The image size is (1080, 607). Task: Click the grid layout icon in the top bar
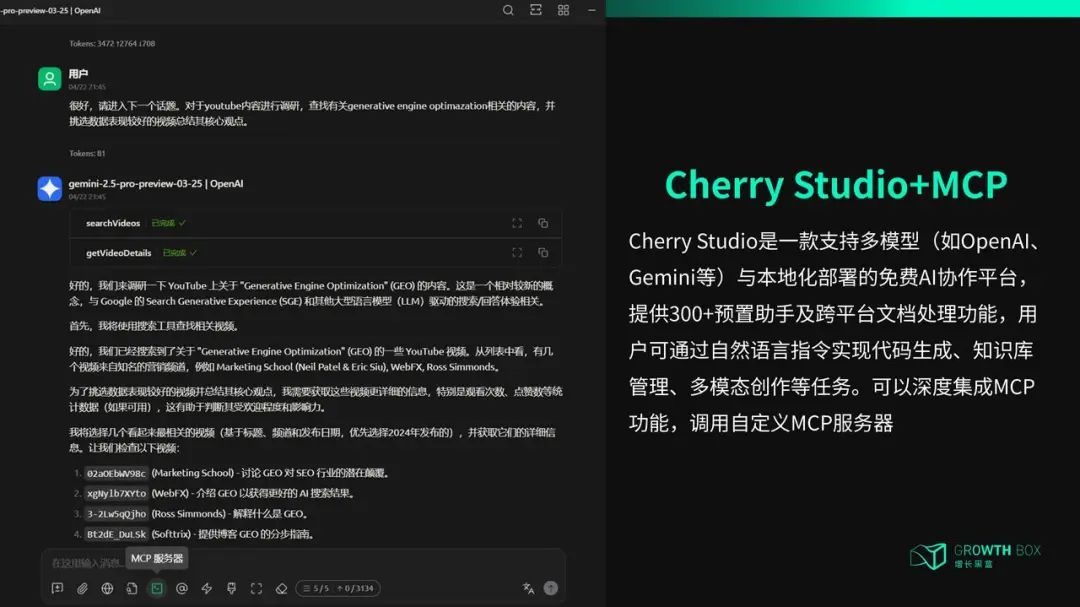pos(563,10)
